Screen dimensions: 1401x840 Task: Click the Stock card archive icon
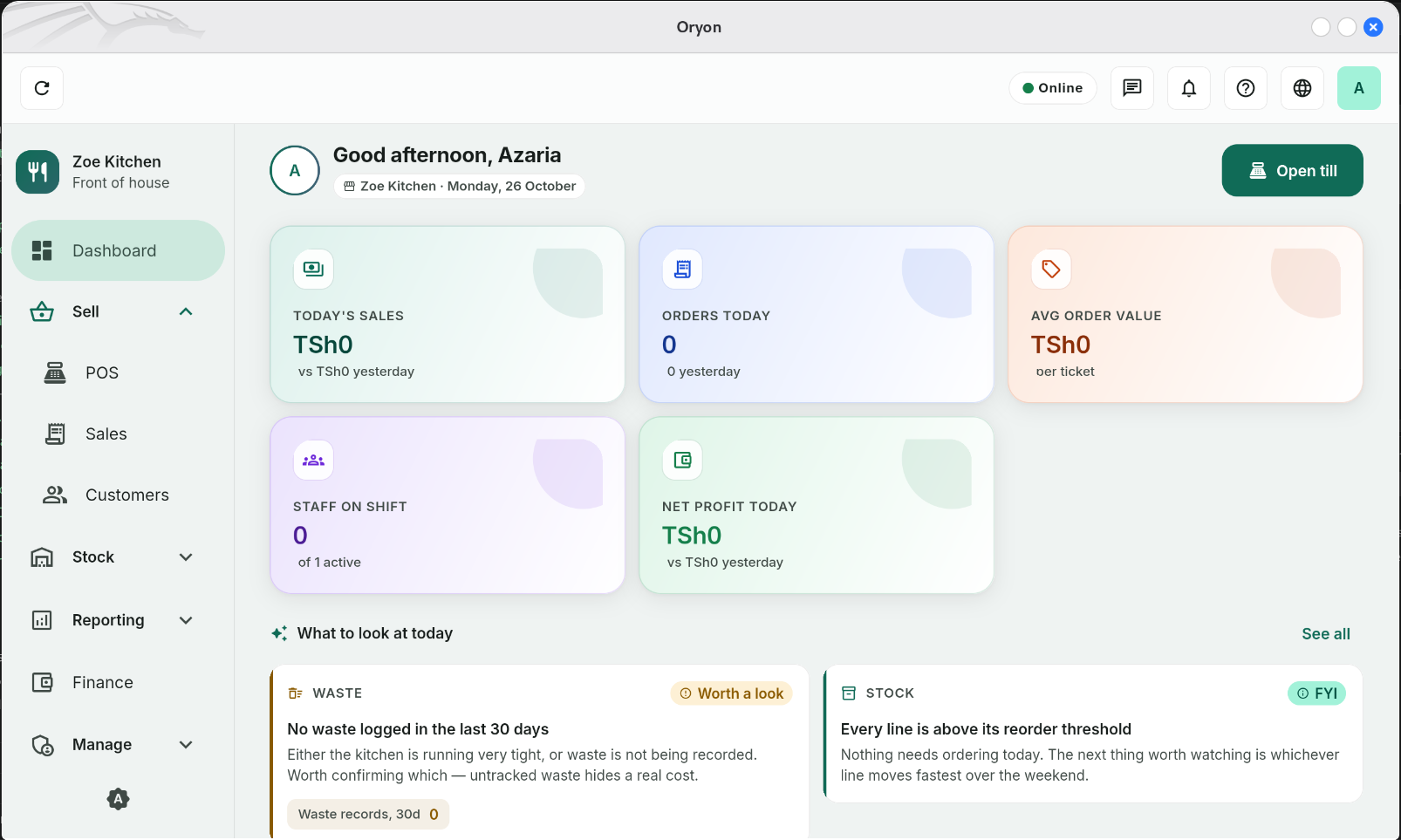(849, 693)
